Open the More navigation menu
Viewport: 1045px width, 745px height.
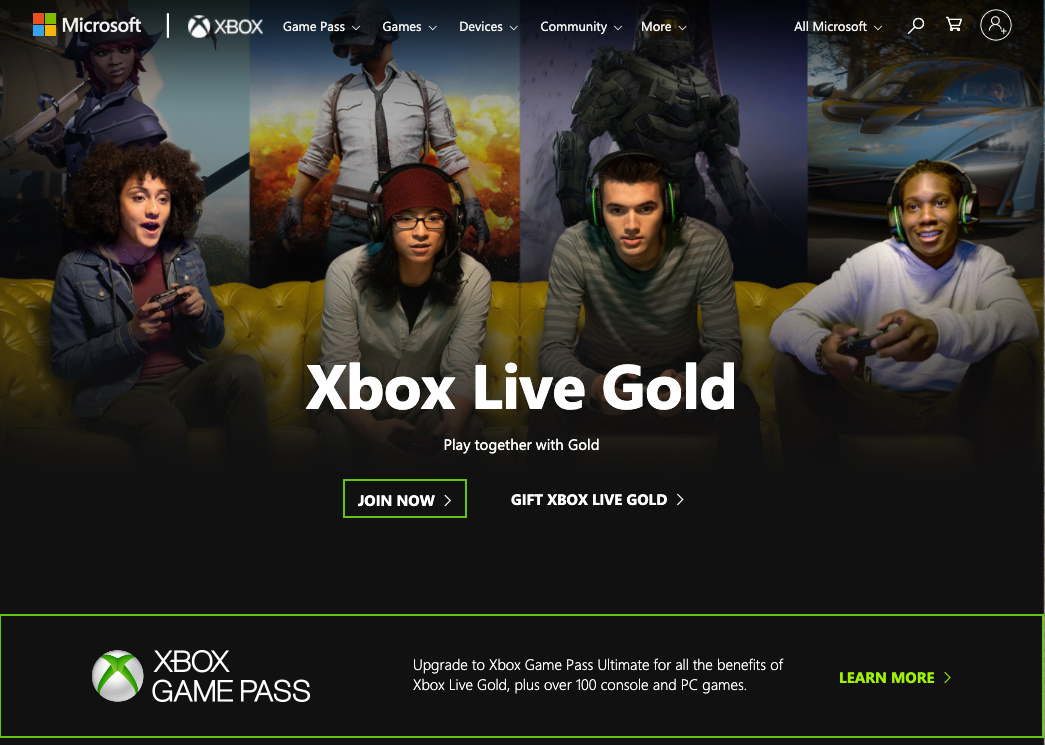663,27
